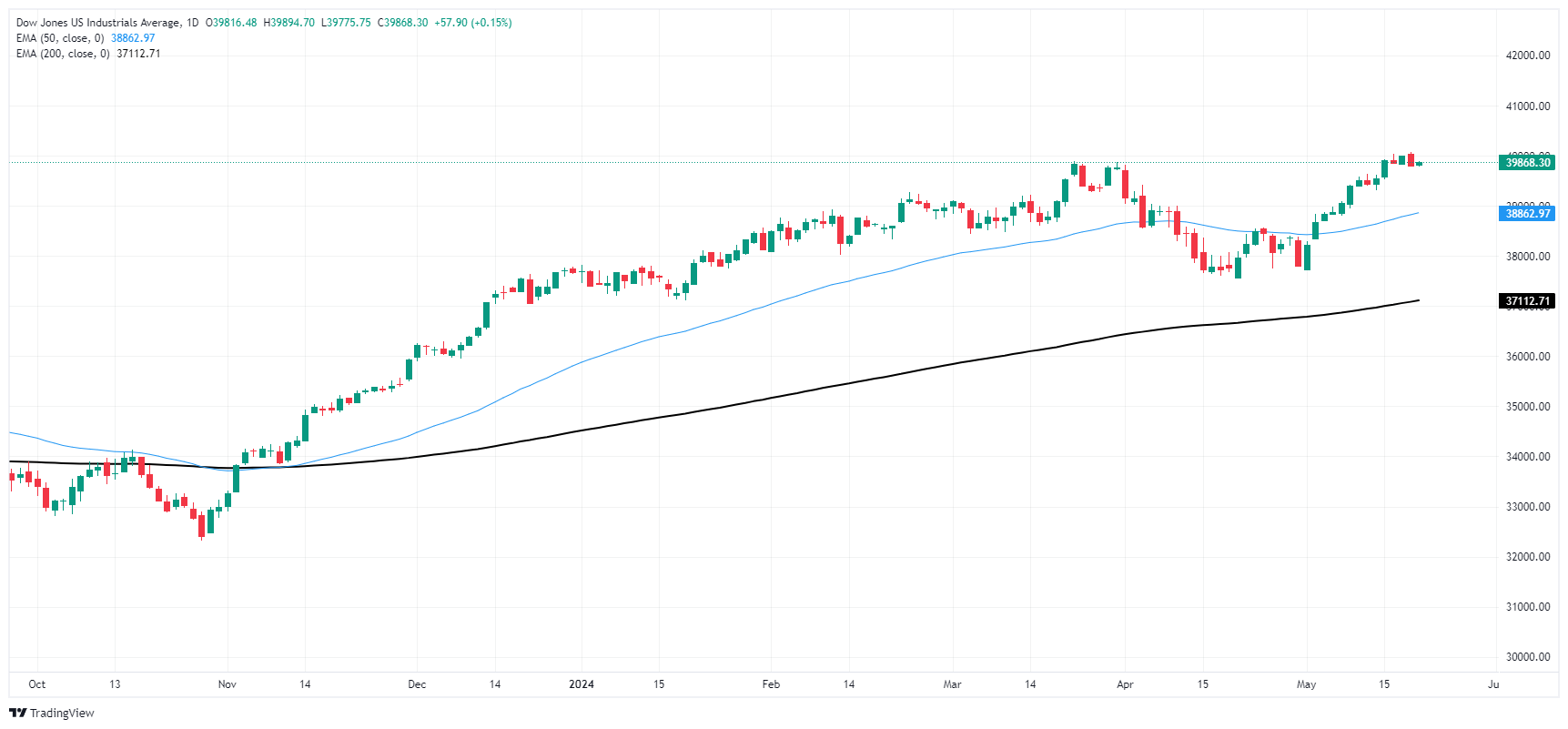Select the EMA (50, close, 0) legend label
The image size is (1568, 729).
(x=60, y=38)
